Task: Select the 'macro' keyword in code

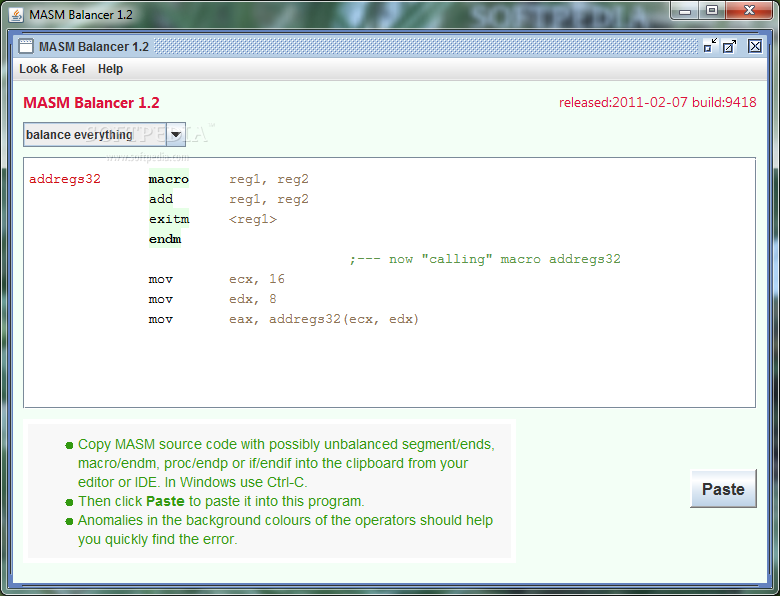Action: (169, 179)
